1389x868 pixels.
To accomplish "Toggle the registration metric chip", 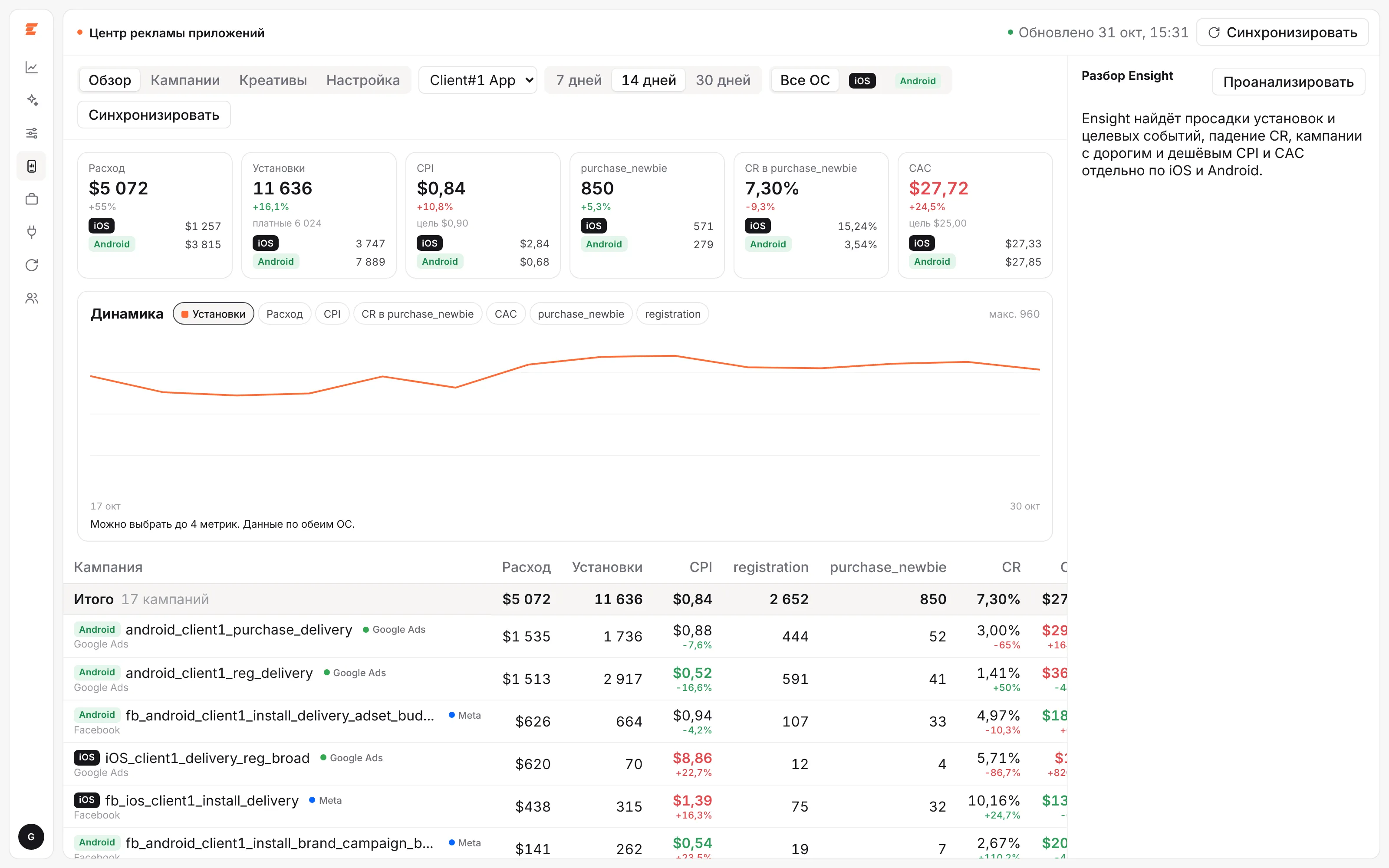I will 673,314.
